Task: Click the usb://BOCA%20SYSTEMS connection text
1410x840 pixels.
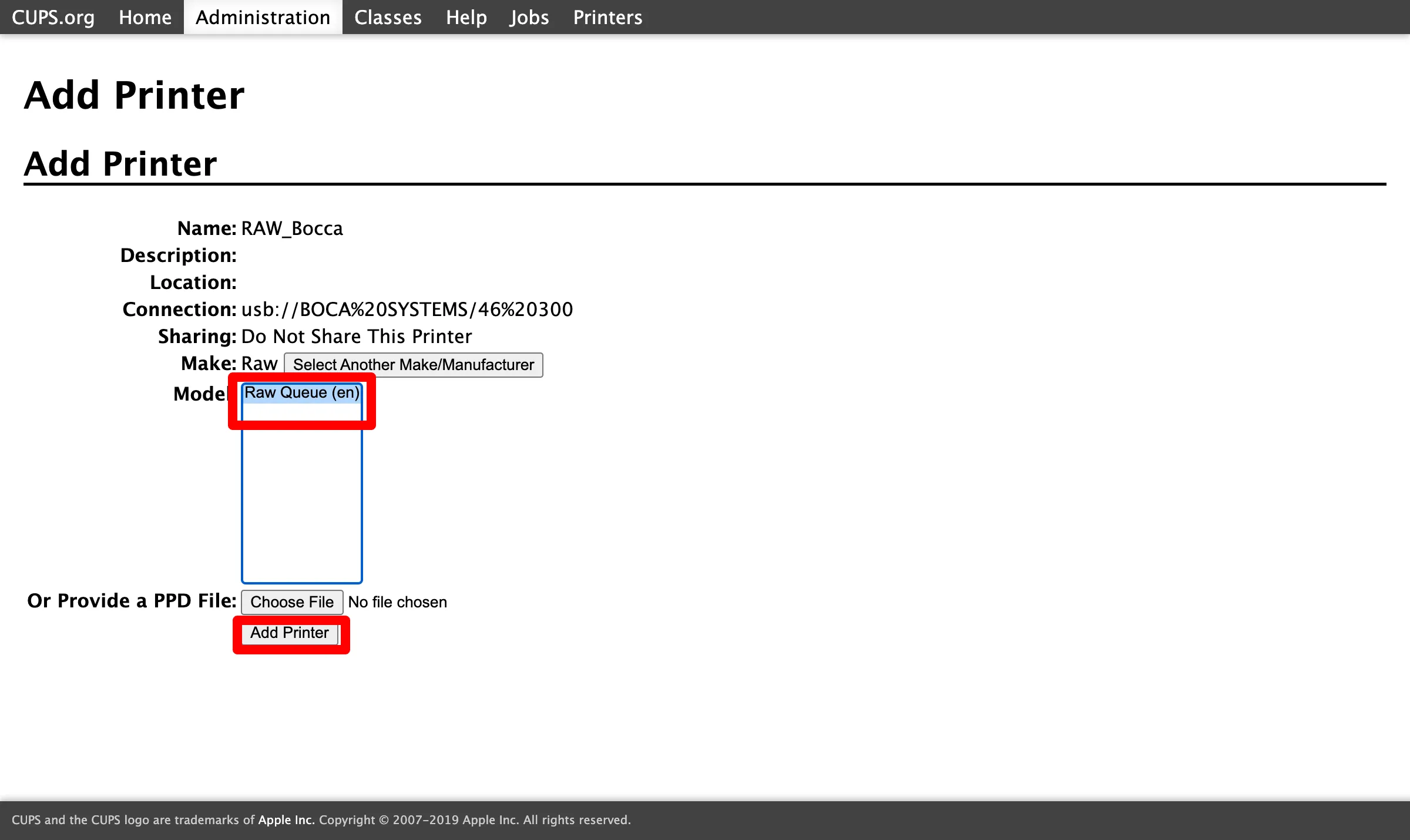Action: (x=407, y=310)
